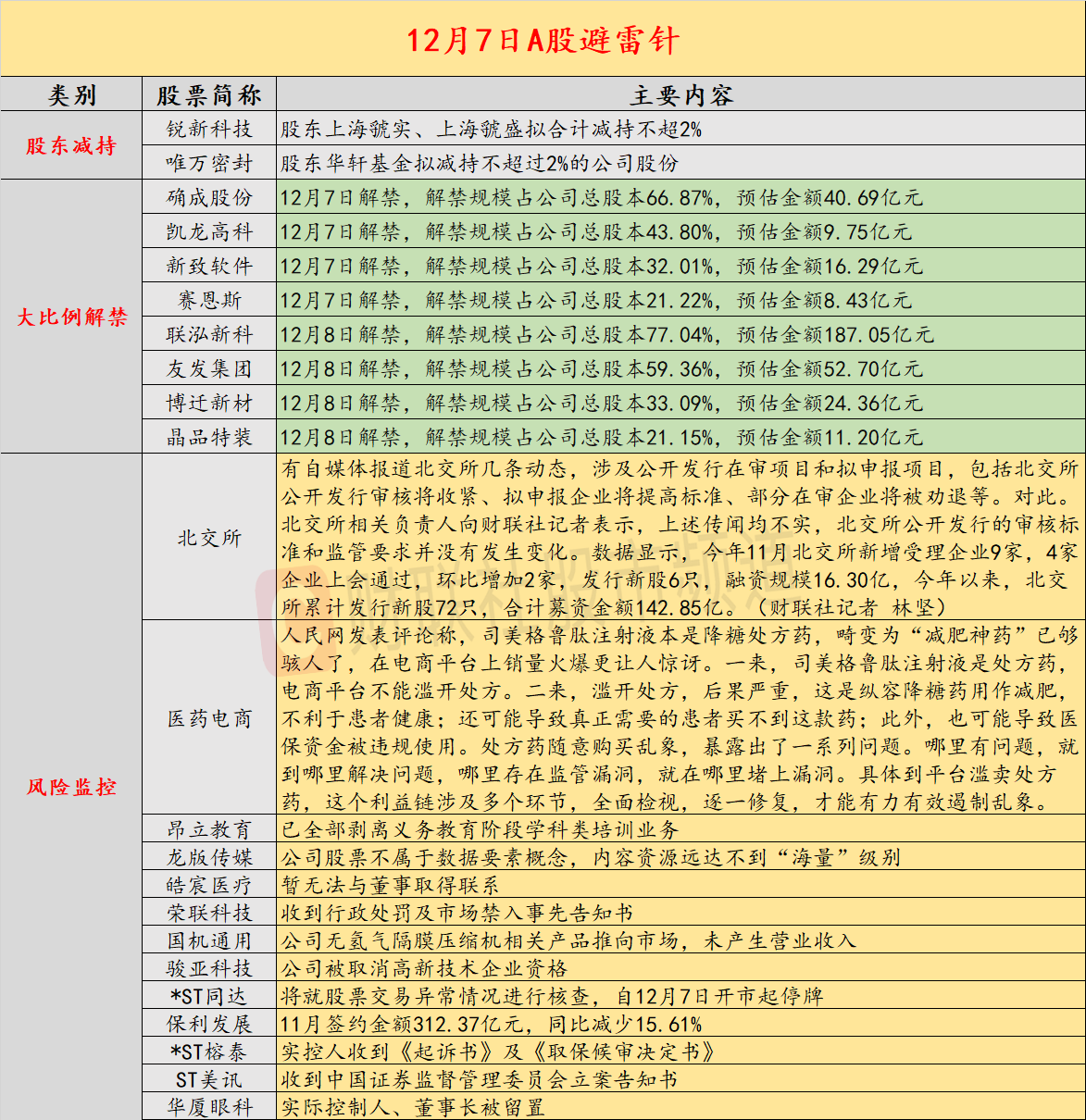Viewport: 1086px width, 1120px height.
Task: Select stock name 确成股份
Action: (209, 197)
